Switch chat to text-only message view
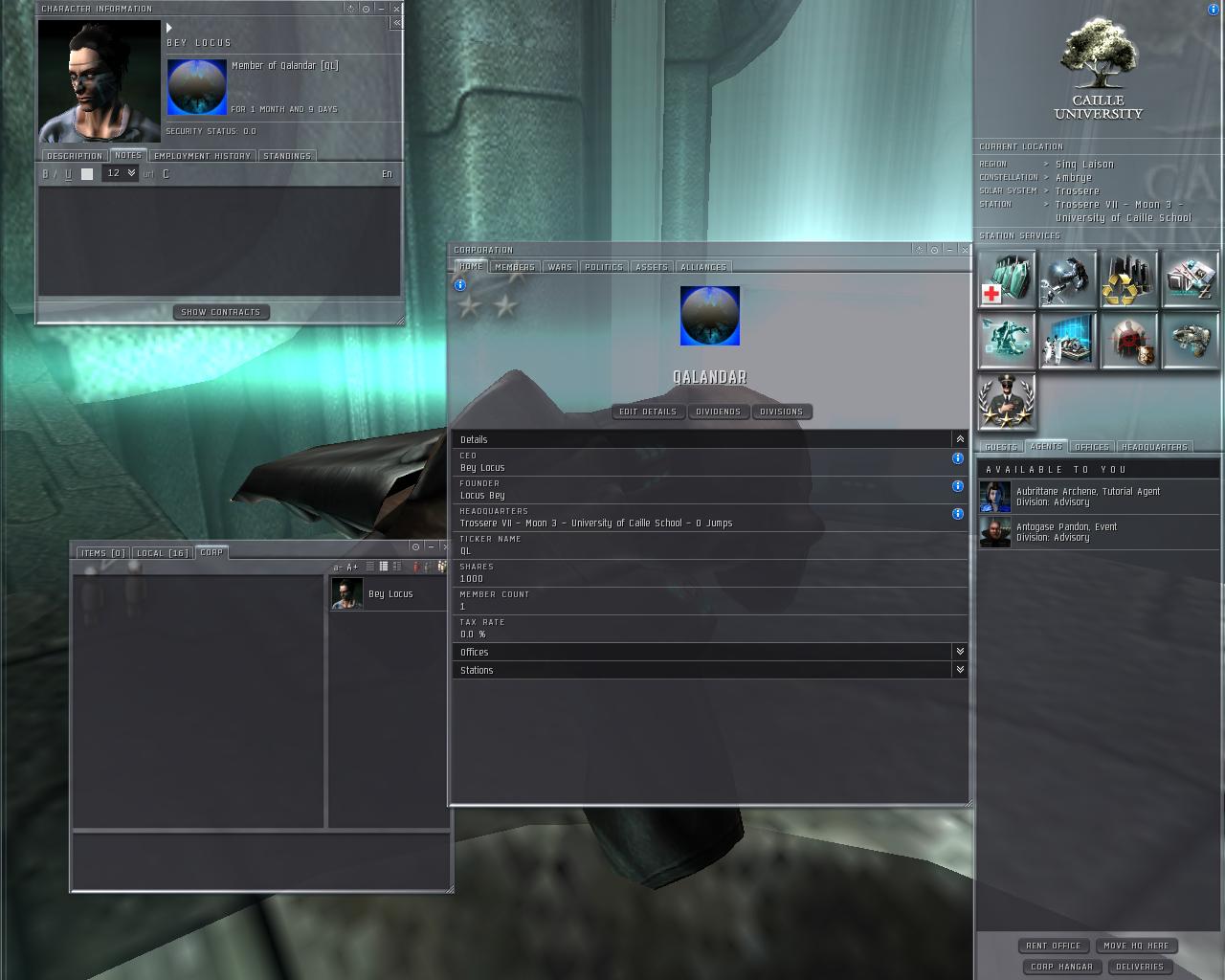The width and height of the screenshot is (1225, 980). pyautogui.click(x=370, y=568)
